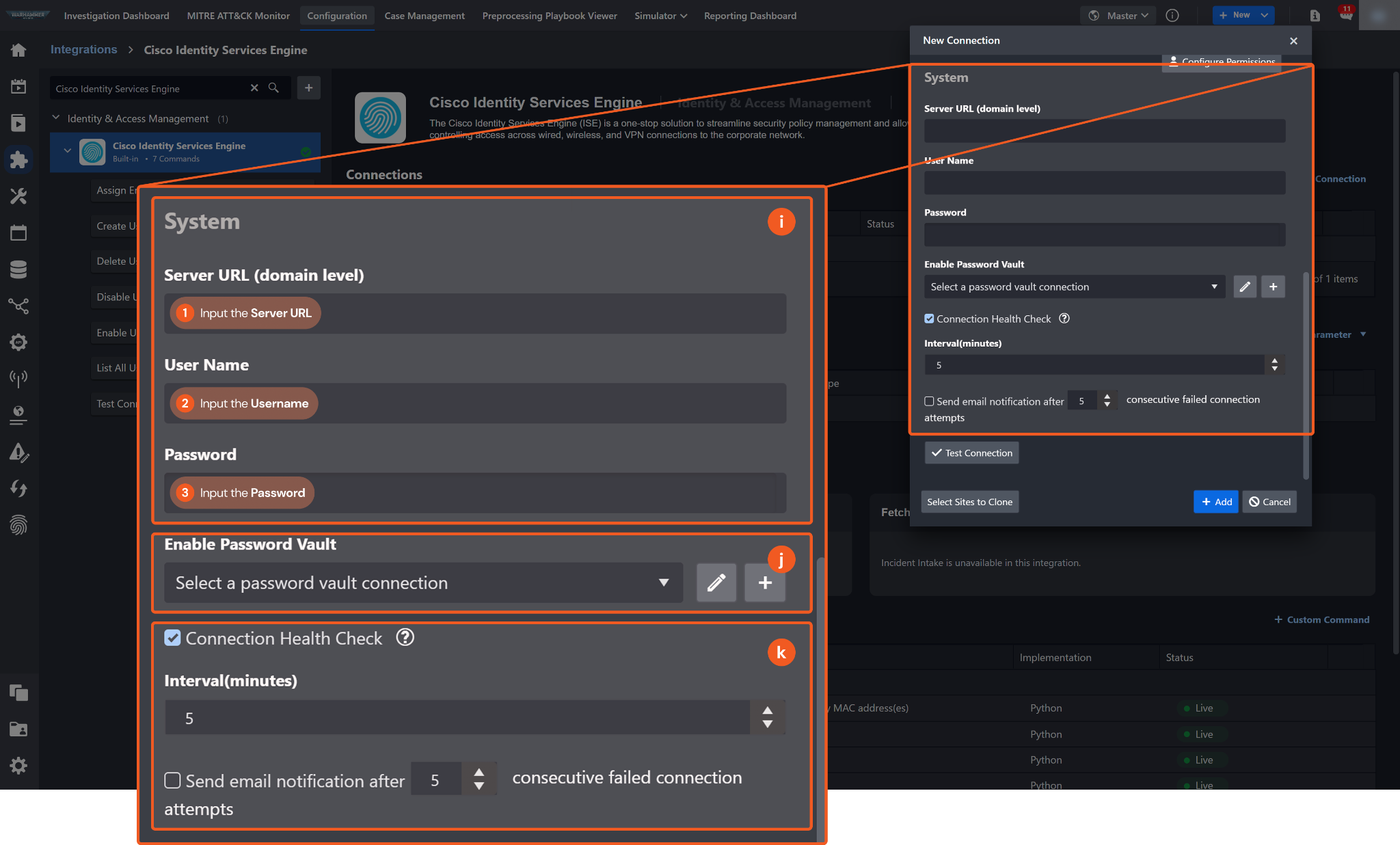Open the user avatar in the top-right corner
Image resolution: width=1400 pixels, height=845 pixels.
pyautogui.click(x=1379, y=15)
